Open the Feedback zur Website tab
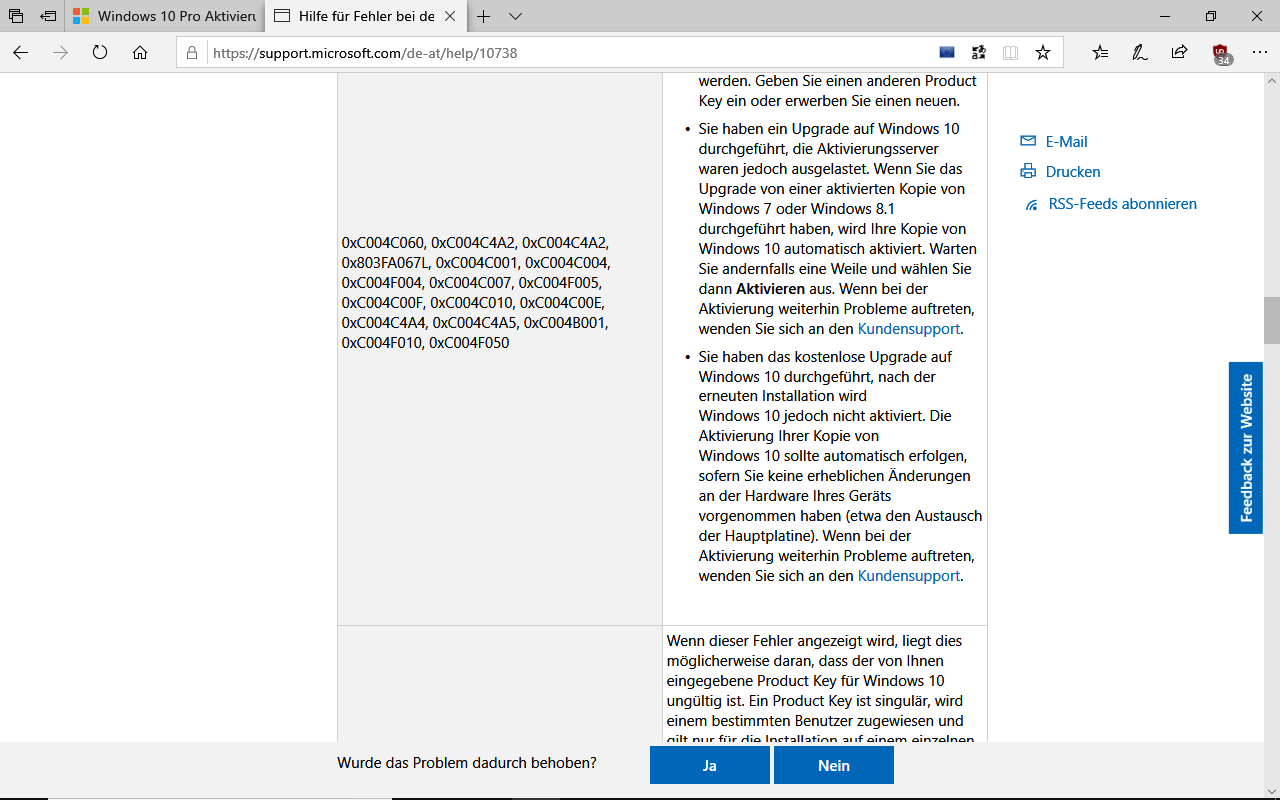 [x=1246, y=448]
